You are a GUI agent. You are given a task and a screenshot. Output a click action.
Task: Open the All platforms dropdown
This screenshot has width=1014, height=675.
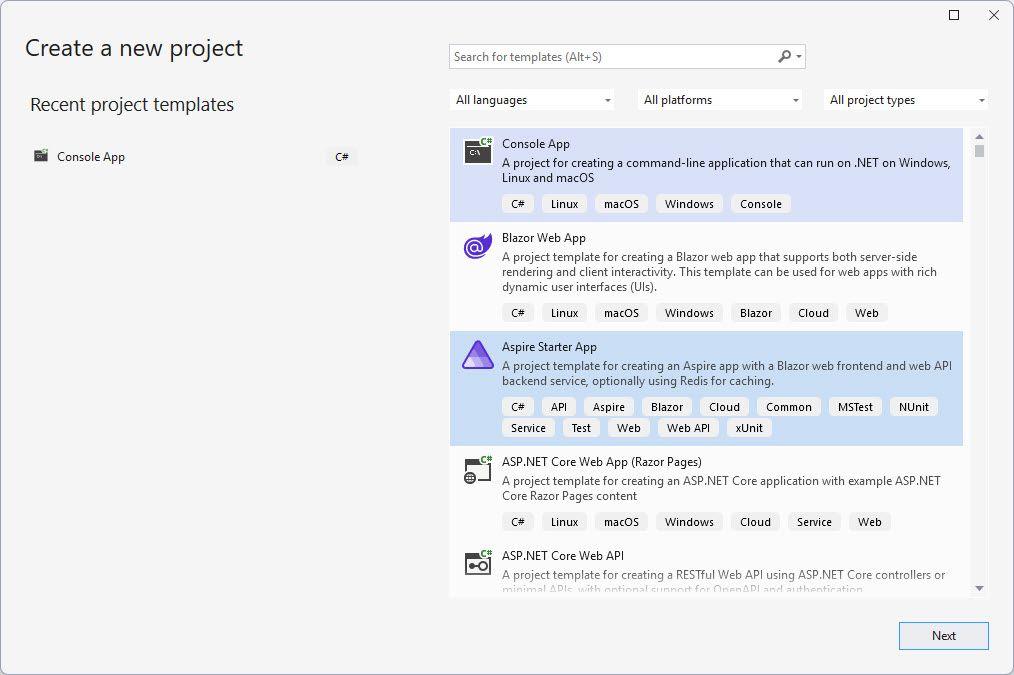click(x=720, y=100)
